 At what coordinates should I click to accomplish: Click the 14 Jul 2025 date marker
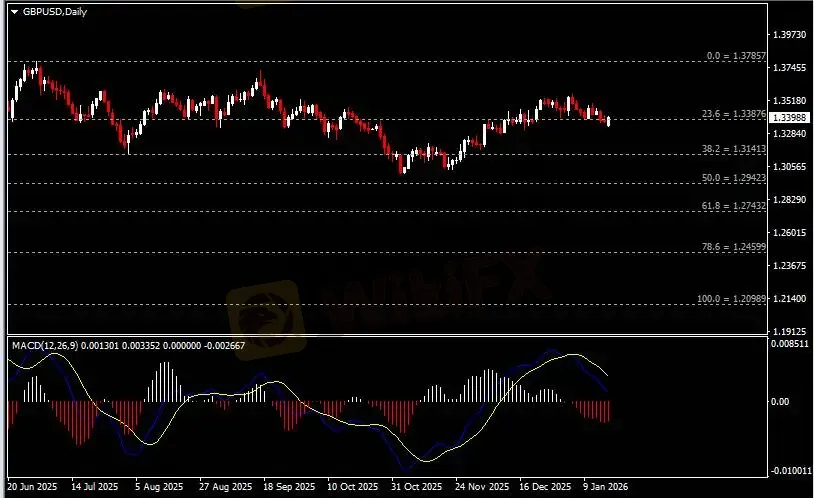pos(94,487)
